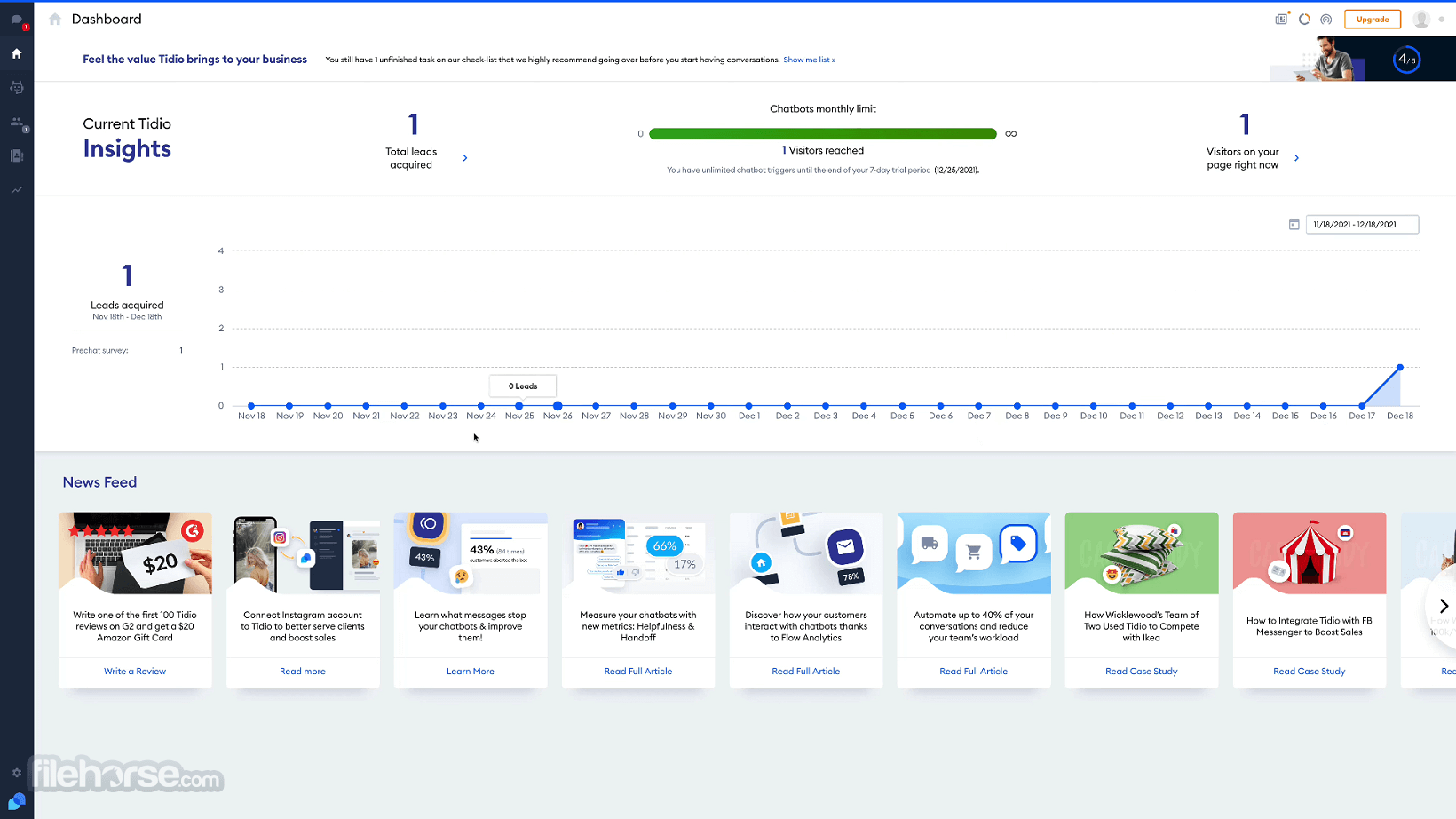Click the home icon beside Dashboard title

click(x=55, y=19)
